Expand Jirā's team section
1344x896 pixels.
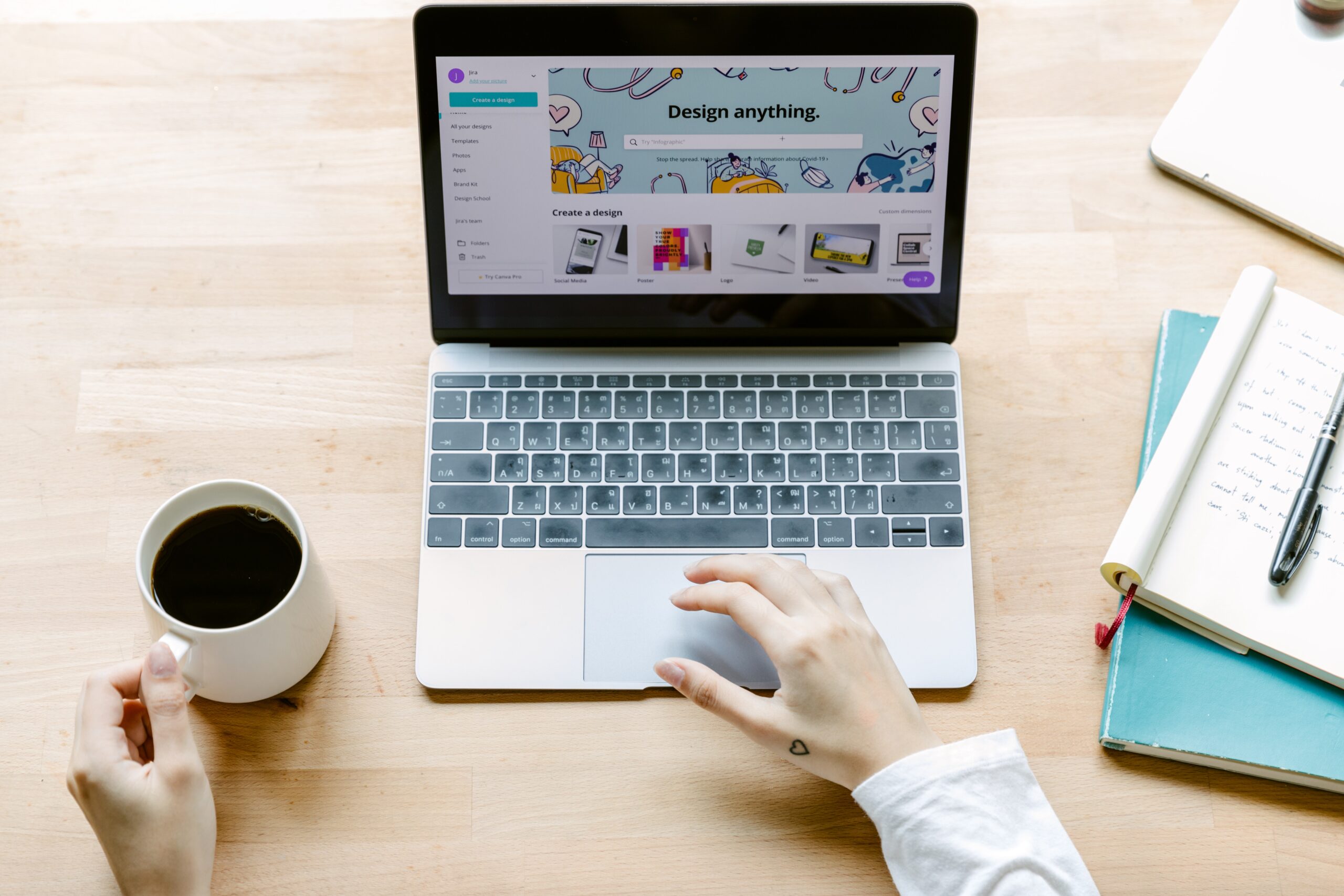click(469, 222)
